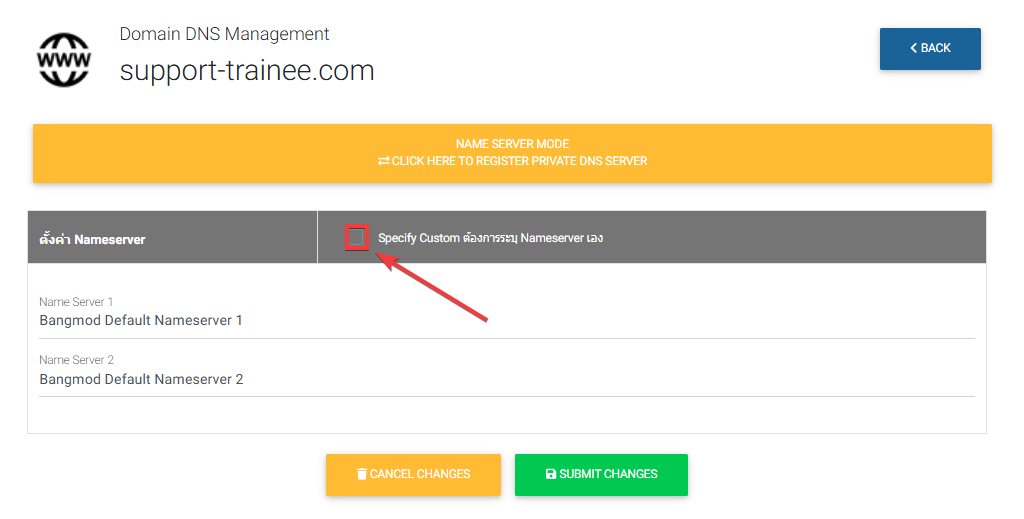This screenshot has height=519, width=1024.
Task: Select the Name Server 2 input field
Action: pos(506,380)
